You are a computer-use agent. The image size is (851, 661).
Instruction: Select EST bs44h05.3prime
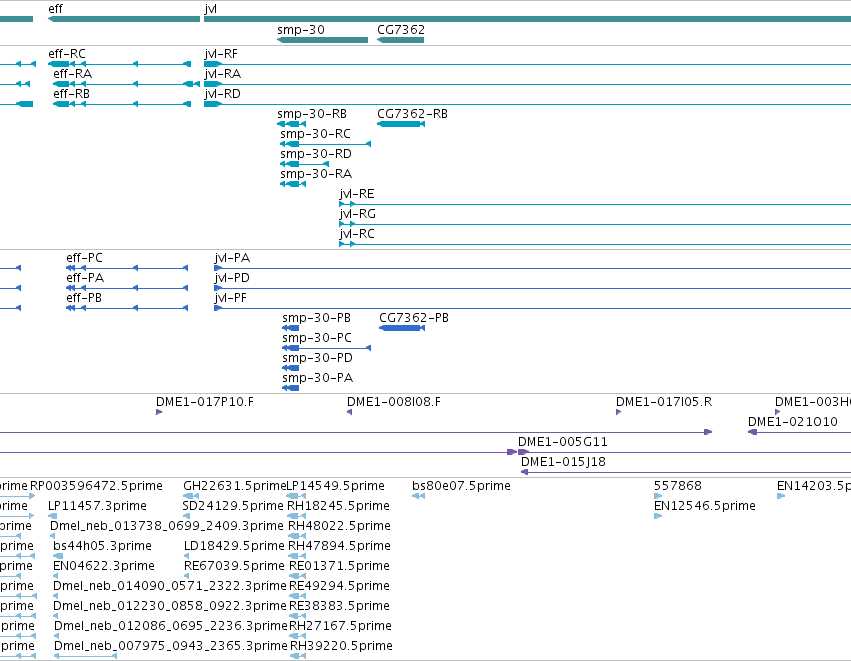[x=103, y=546]
